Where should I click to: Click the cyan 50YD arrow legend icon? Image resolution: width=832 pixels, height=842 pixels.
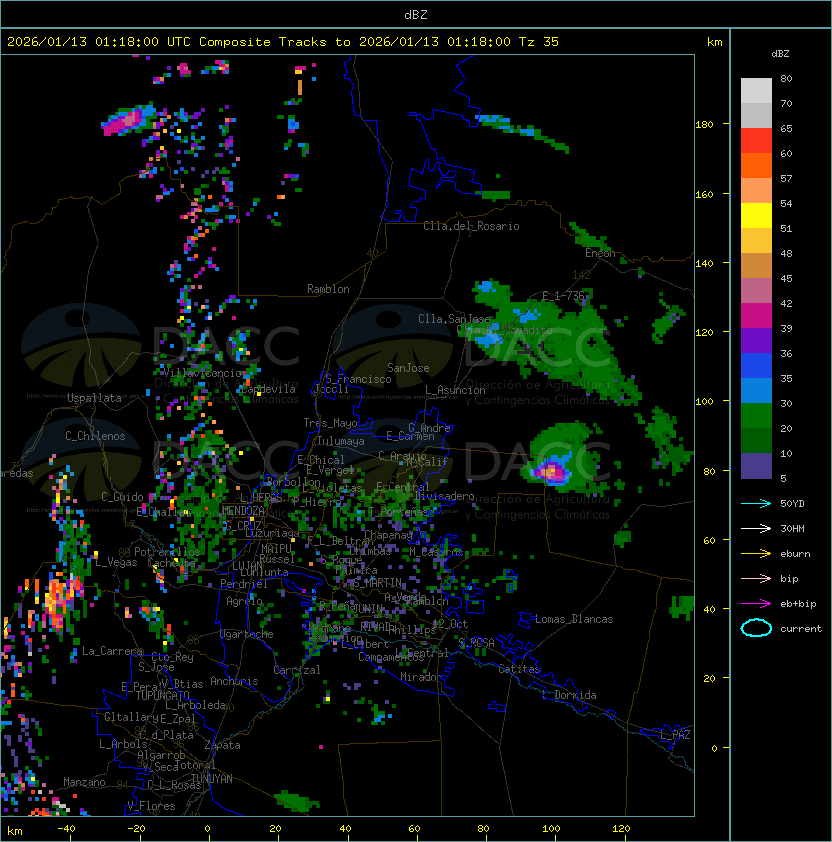pos(756,503)
